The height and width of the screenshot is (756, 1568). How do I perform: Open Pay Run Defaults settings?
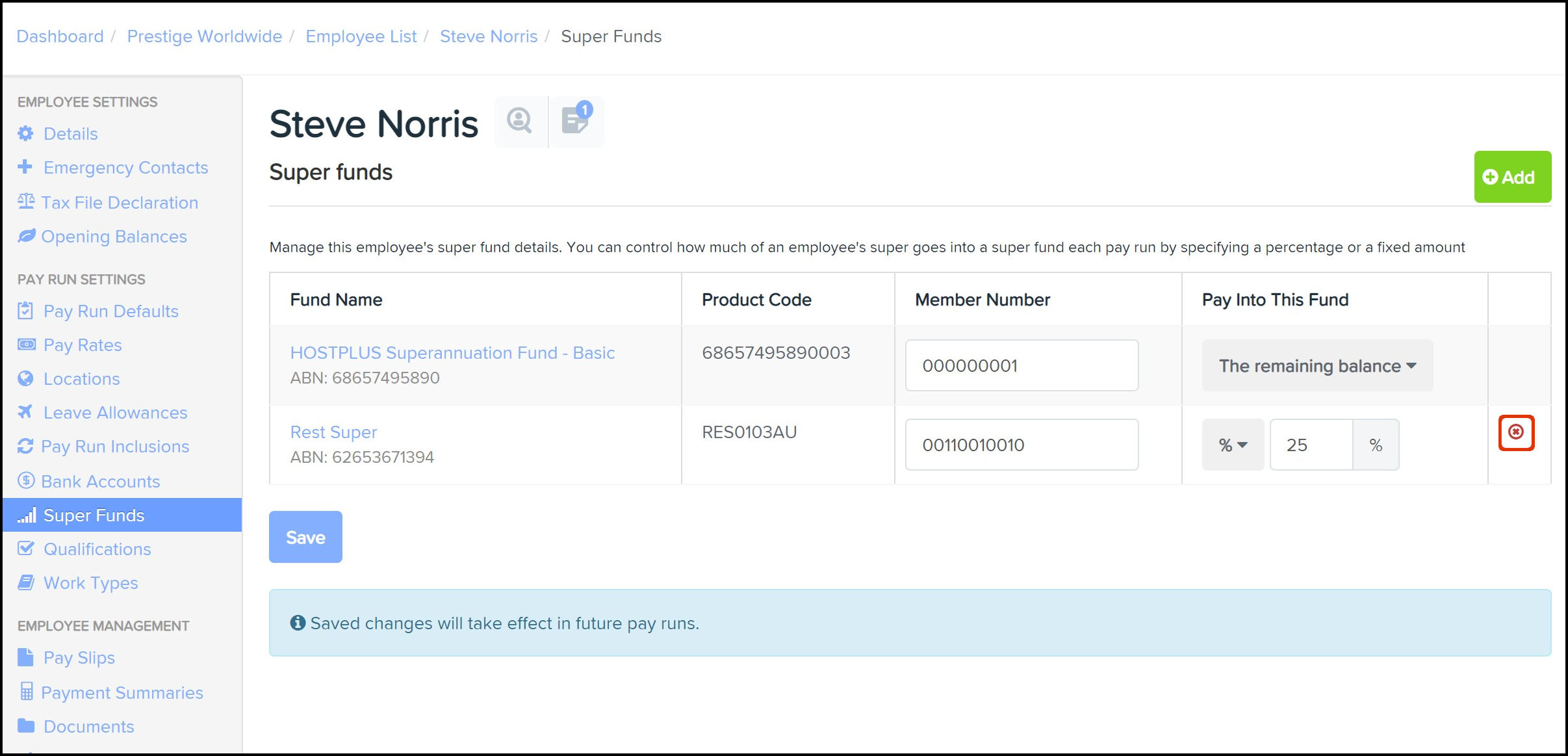tap(110, 311)
